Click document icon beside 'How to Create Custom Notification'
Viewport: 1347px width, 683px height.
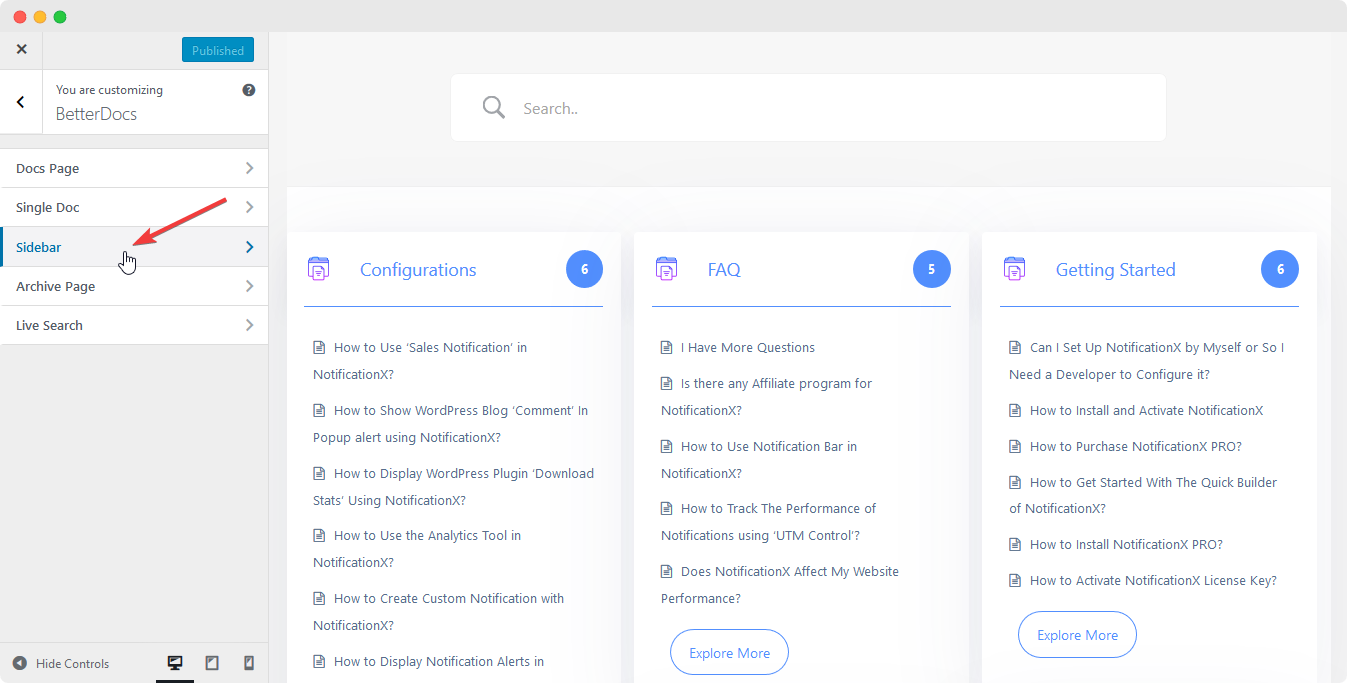pyautogui.click(x=319, y=598)
